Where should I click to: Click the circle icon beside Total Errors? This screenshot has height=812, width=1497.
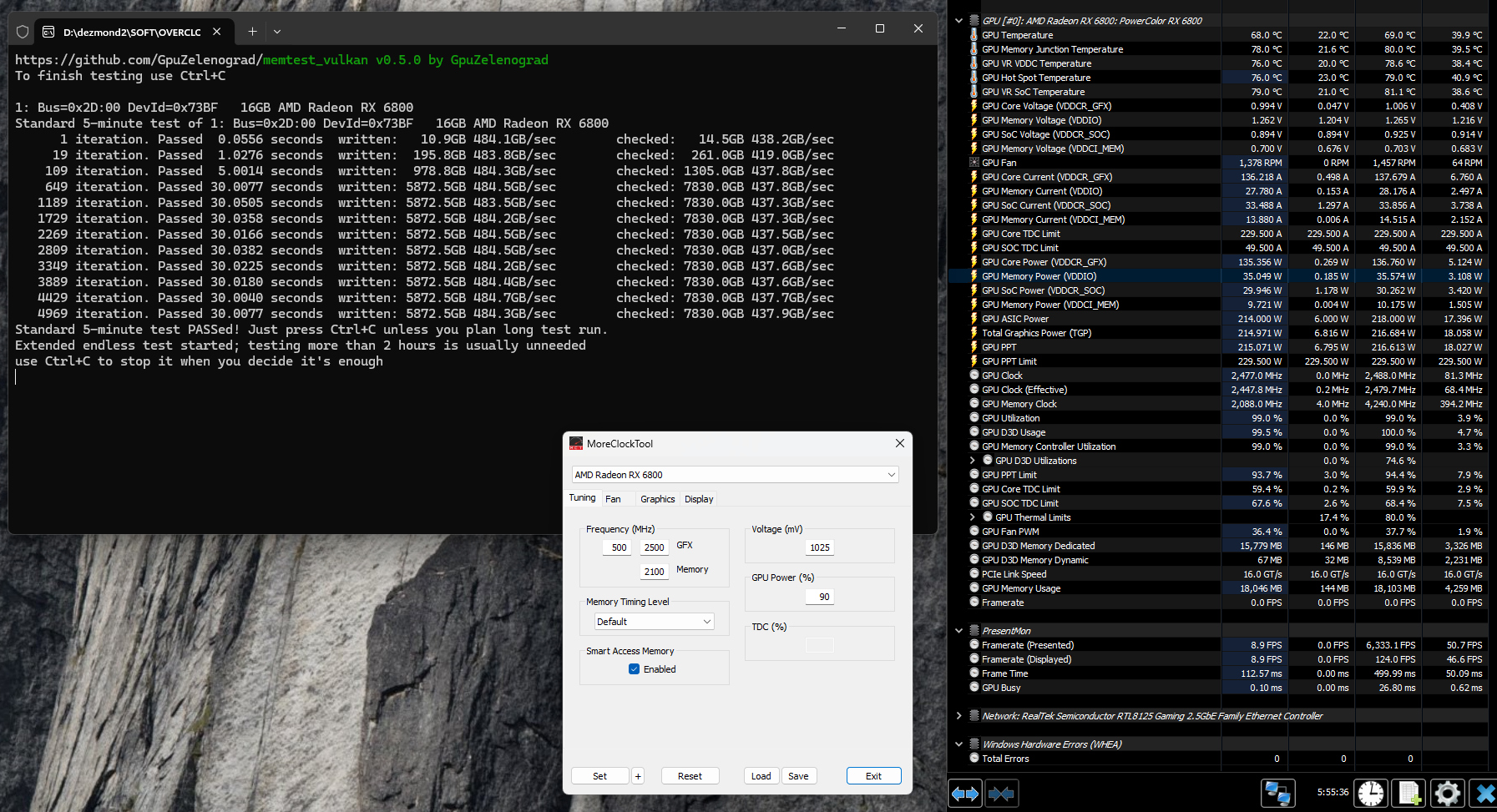pyautogui.click(x=974, y=759)
